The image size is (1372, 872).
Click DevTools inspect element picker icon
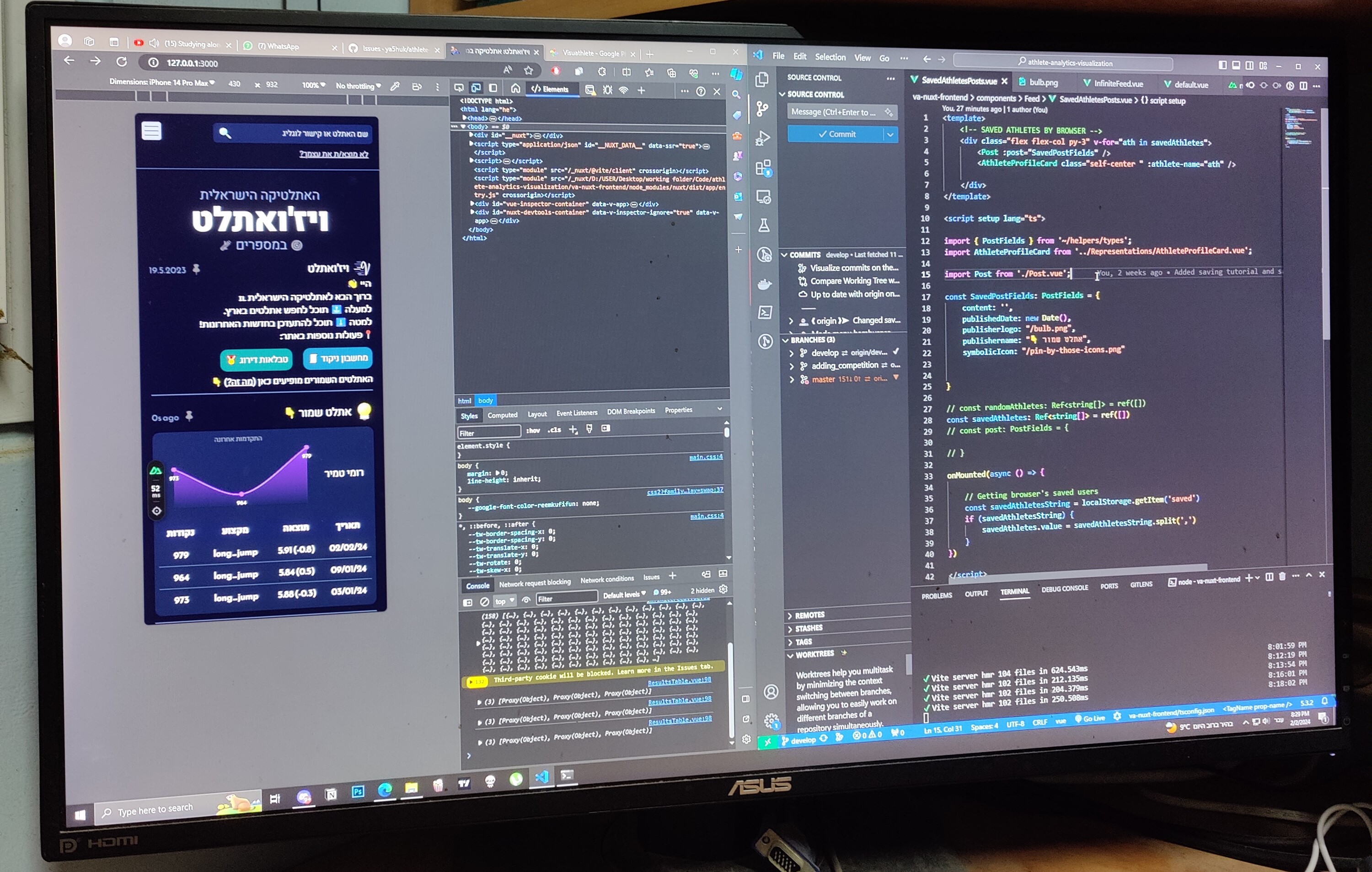pos(459,88)
